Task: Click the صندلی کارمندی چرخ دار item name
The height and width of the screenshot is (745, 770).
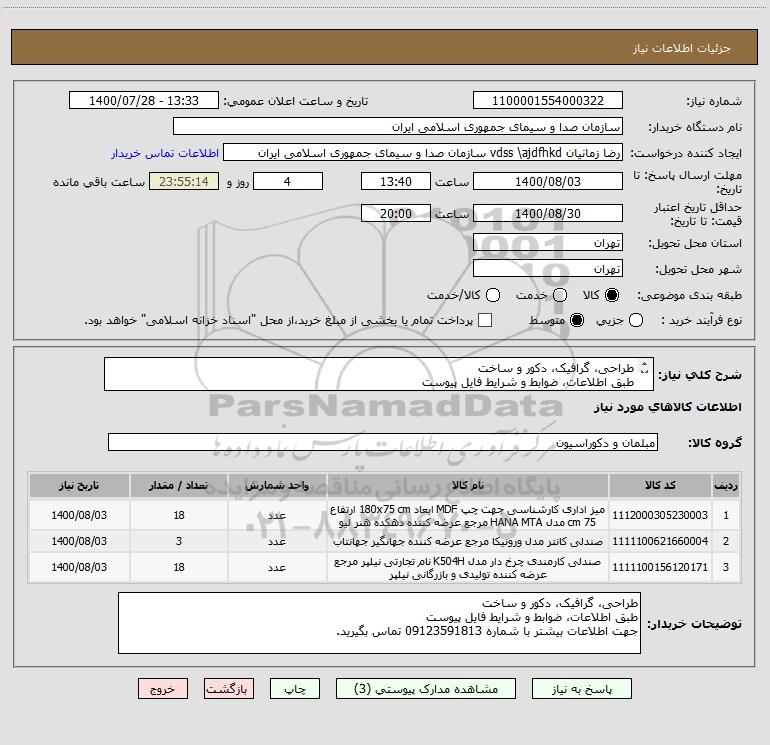Action: coord(468,568)
